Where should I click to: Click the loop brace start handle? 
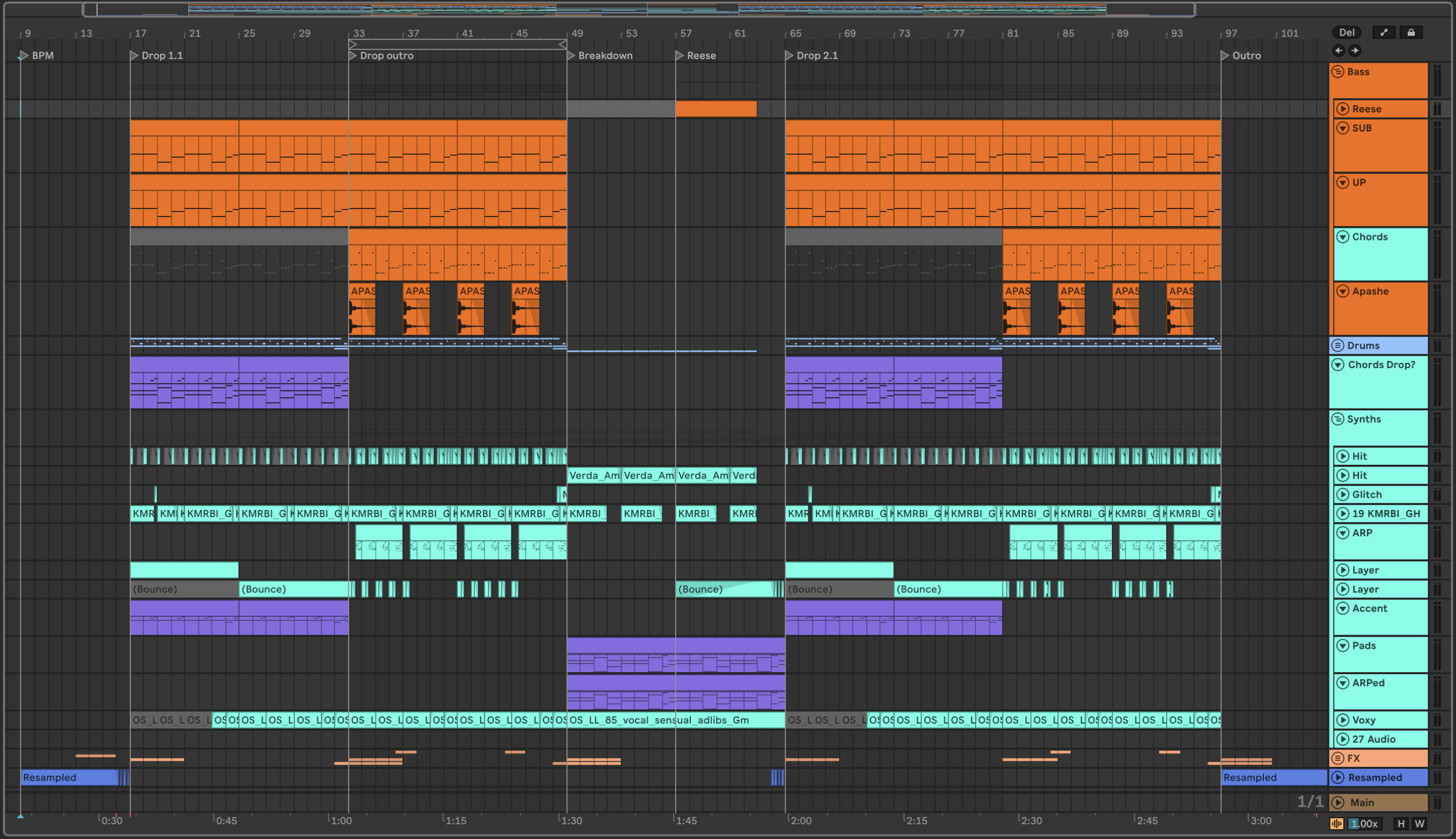353,44
